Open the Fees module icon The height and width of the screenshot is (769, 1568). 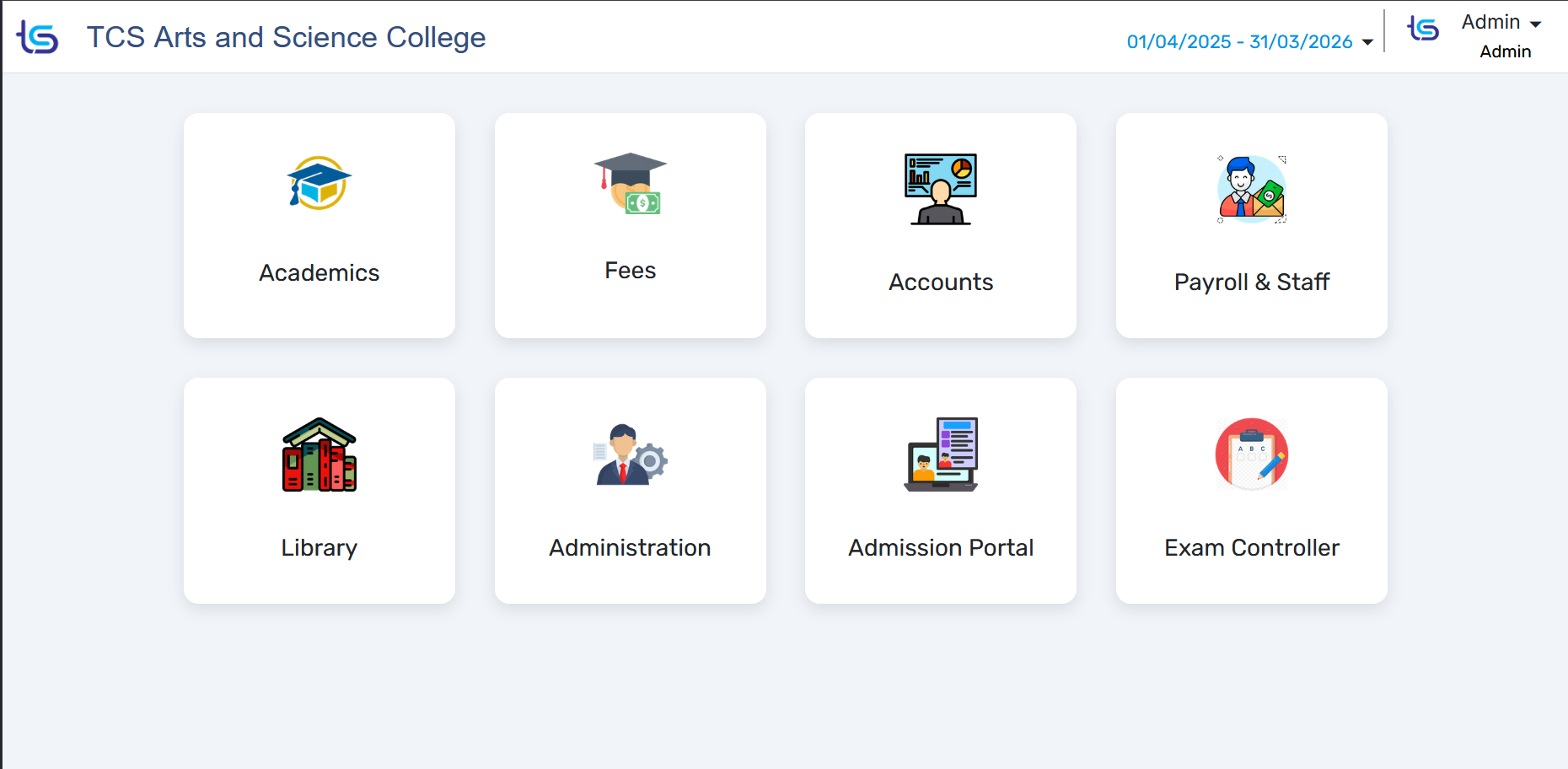(631, 183)
